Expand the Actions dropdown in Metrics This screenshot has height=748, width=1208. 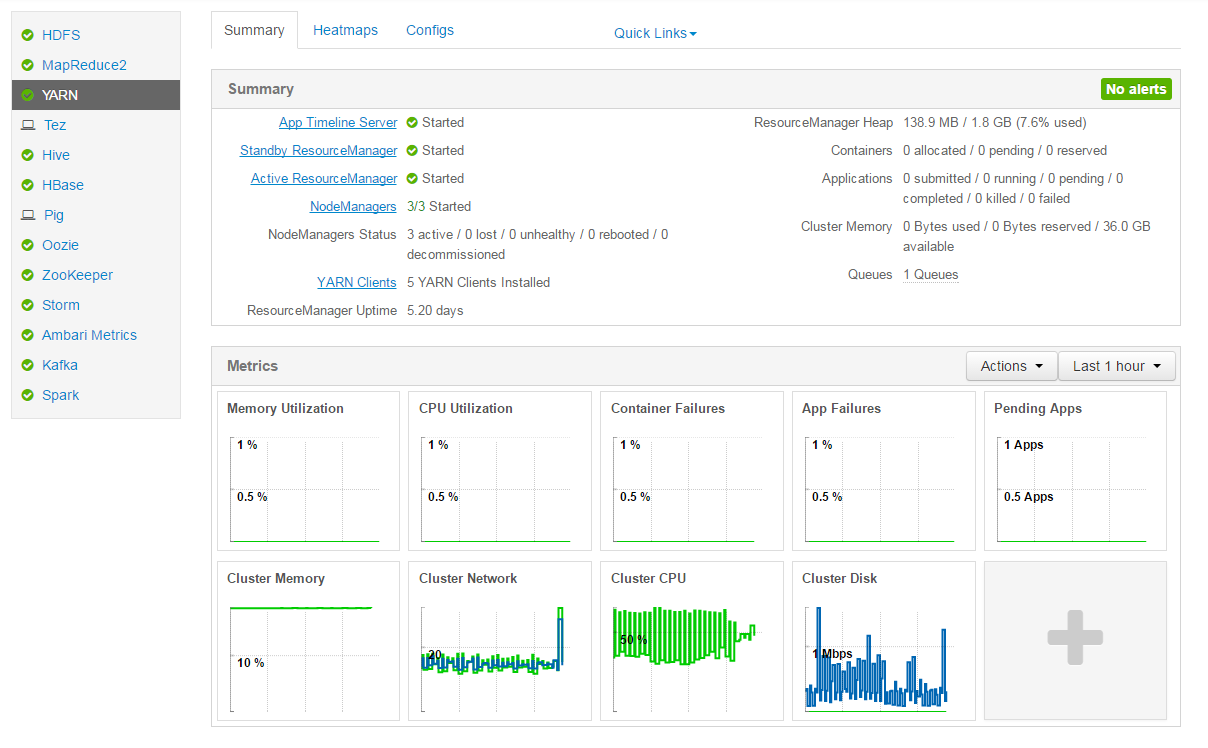(x=1011, y=366)
